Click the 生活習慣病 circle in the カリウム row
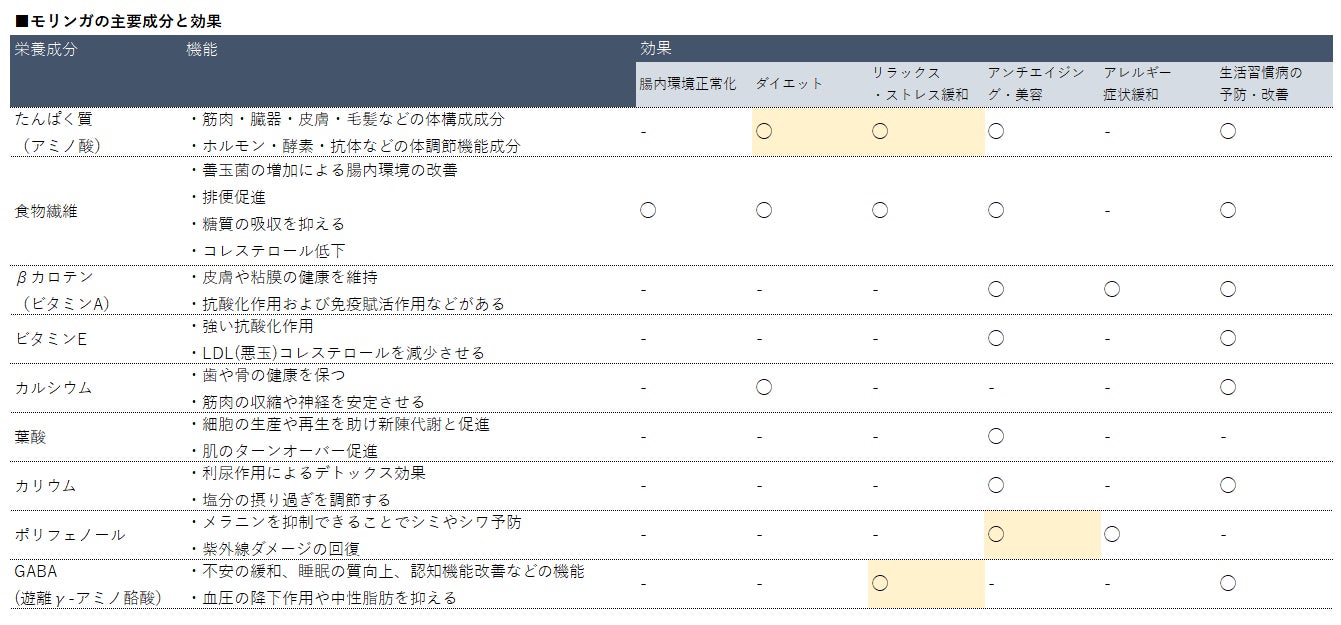 1228,485
